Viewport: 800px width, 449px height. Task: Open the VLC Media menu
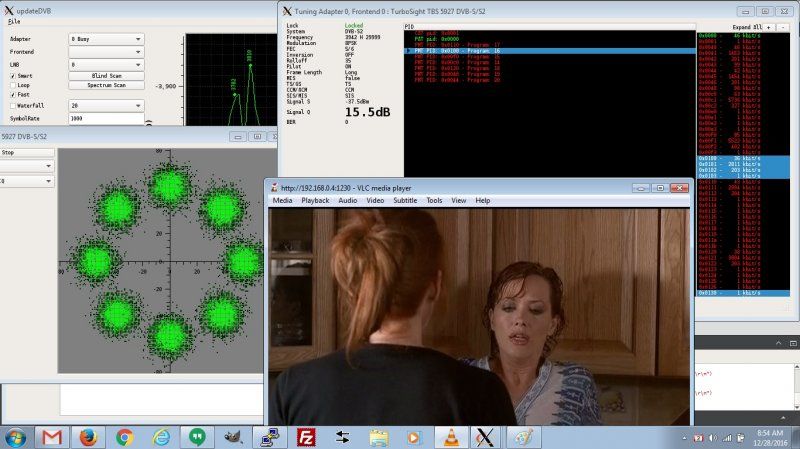(282, 201)
